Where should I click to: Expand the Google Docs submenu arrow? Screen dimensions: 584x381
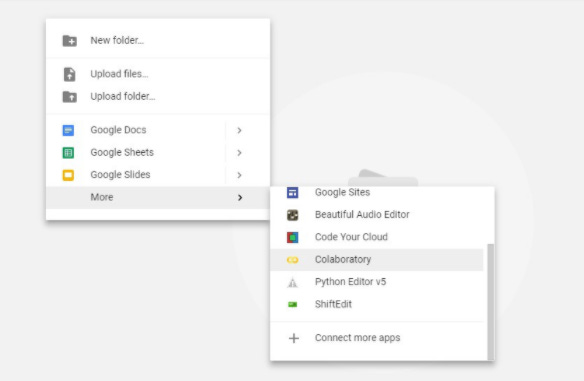coord(239,130)
